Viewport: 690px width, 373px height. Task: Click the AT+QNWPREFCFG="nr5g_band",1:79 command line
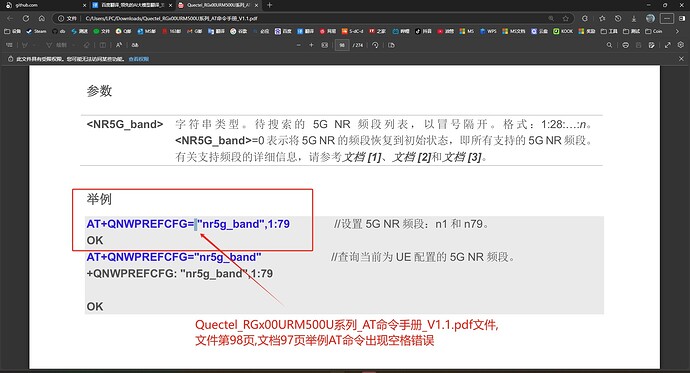pyautogui.click(x=188, y=224)
